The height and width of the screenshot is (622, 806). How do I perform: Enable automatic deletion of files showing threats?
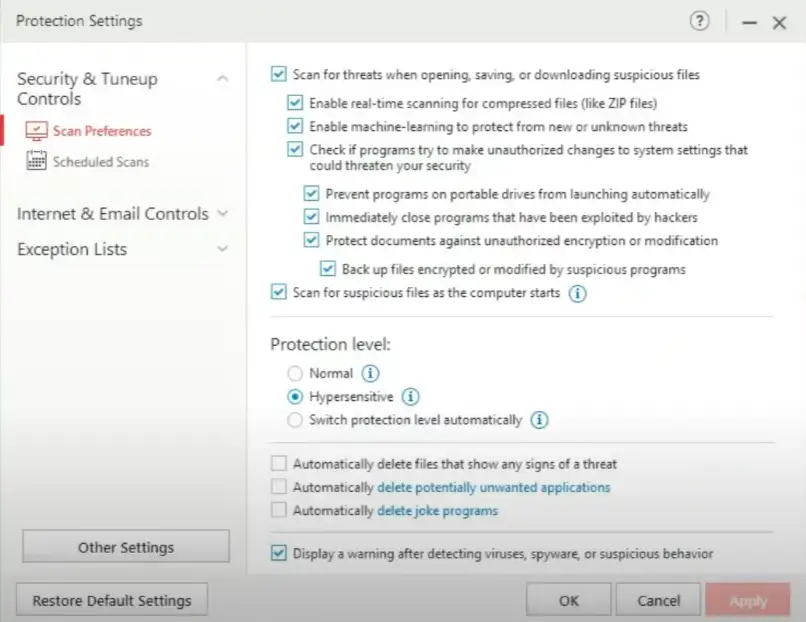(278, 464)
